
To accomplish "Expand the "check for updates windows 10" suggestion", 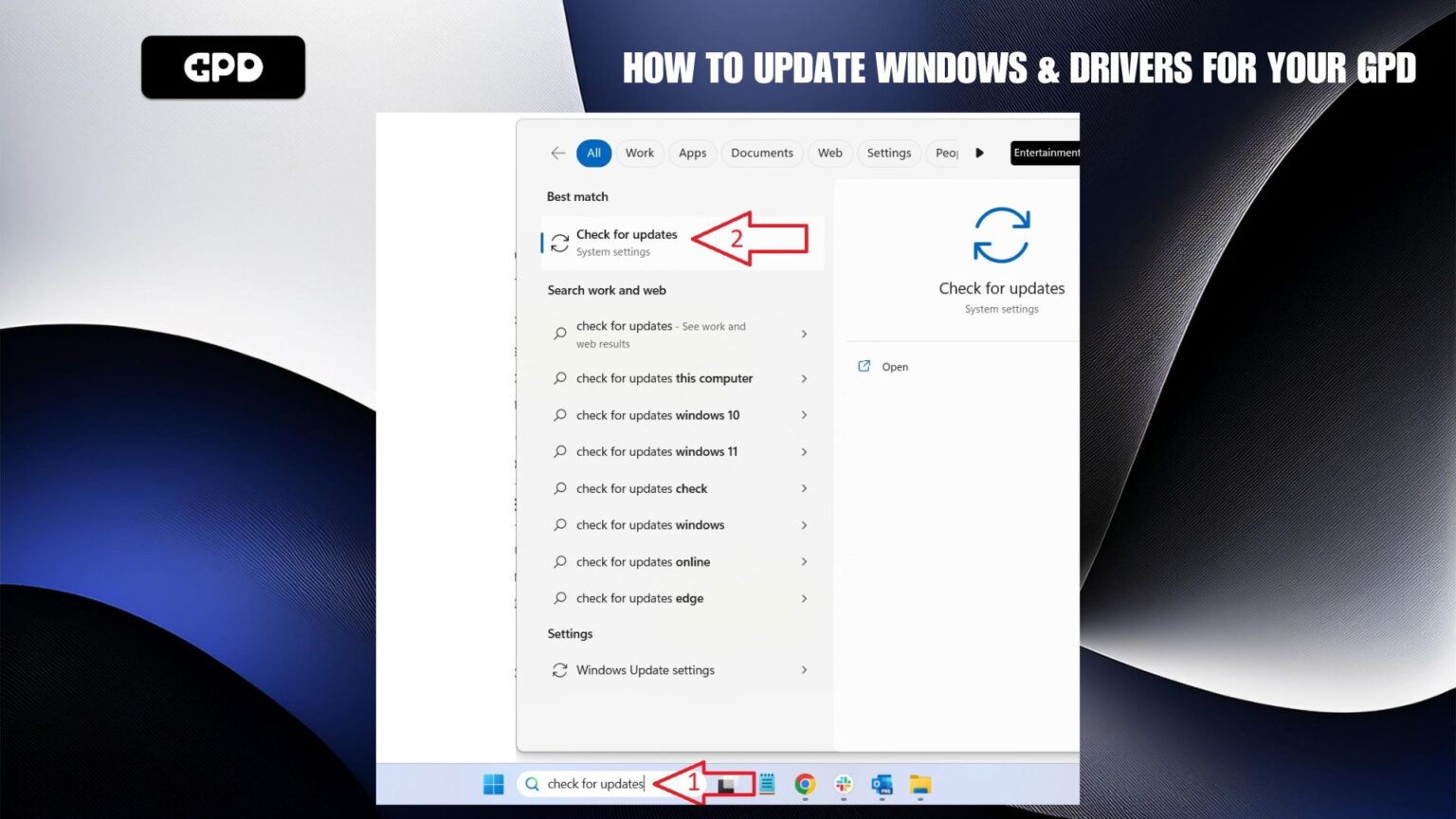I will coord(804,415).
